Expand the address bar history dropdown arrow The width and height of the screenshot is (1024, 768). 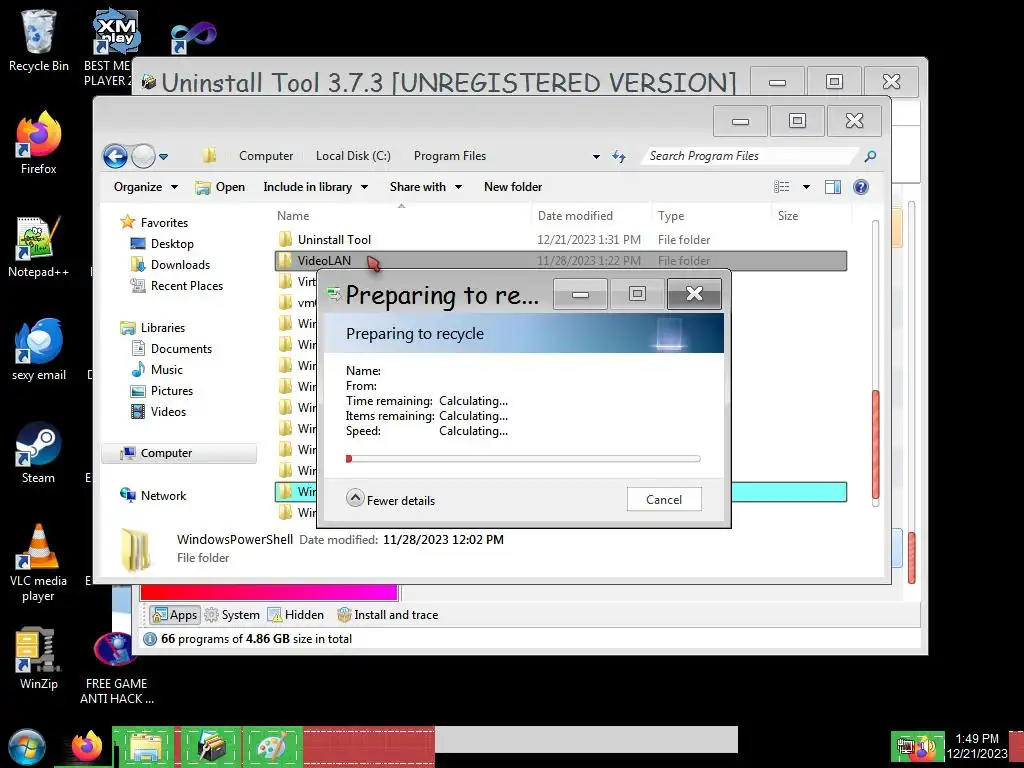[x=596, y=157]
